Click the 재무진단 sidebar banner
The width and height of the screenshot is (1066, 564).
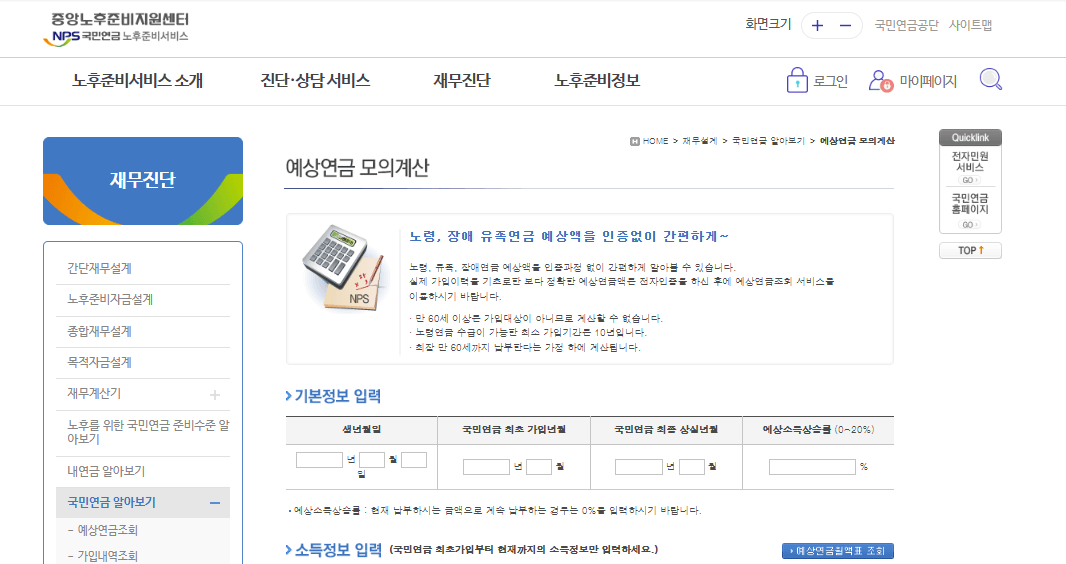tap(143, 181)
